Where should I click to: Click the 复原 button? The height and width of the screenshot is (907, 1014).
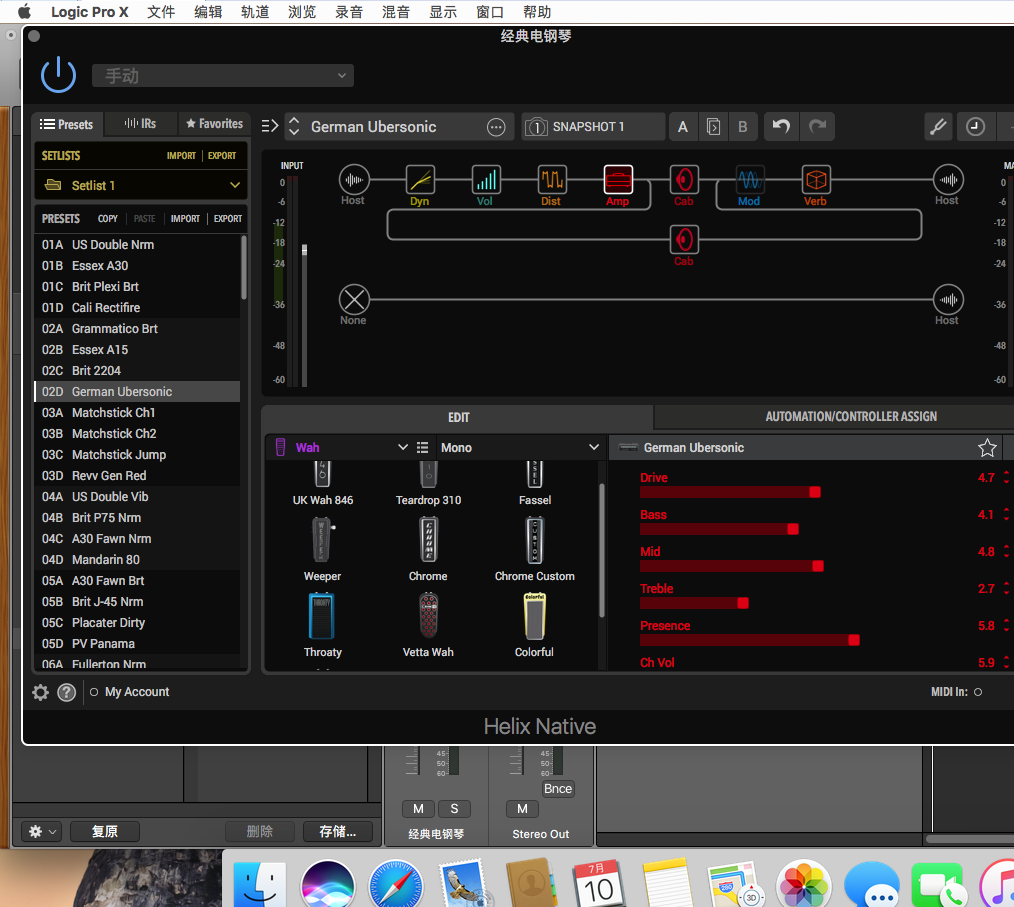point(105,831)
